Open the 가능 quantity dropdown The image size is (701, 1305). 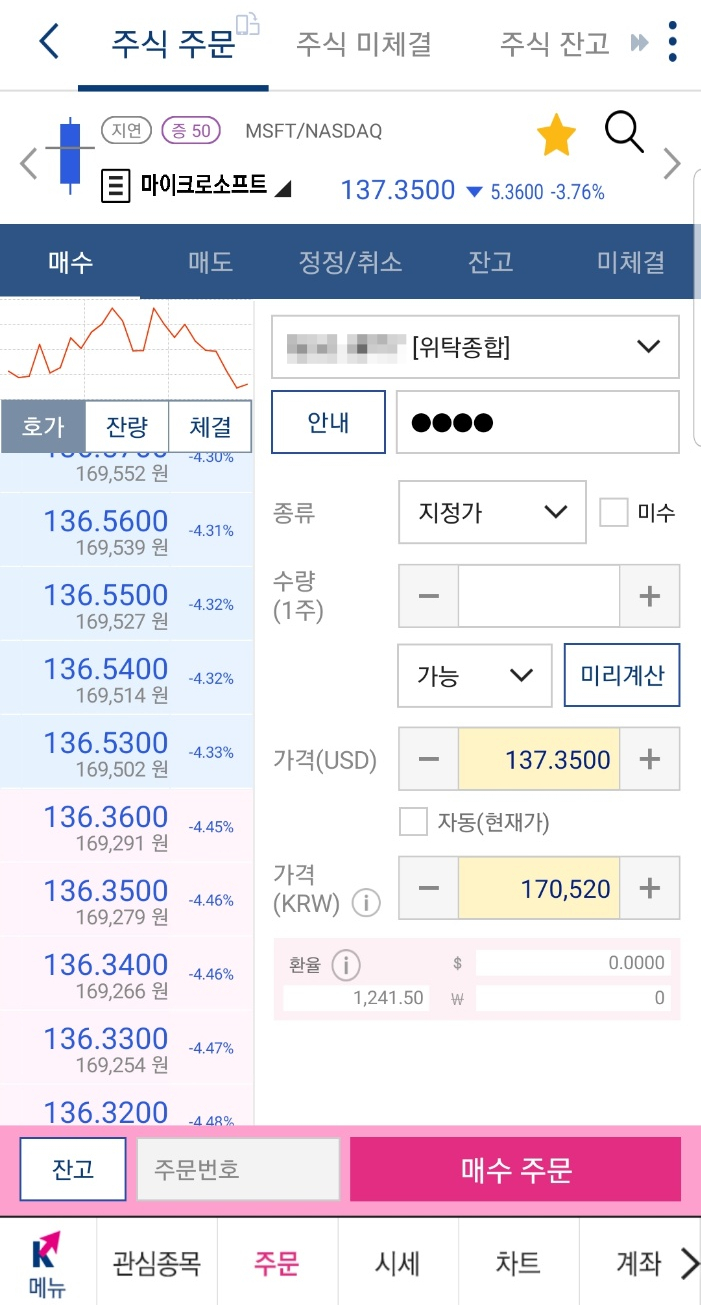pyautogui.click(x=474, y=676)
